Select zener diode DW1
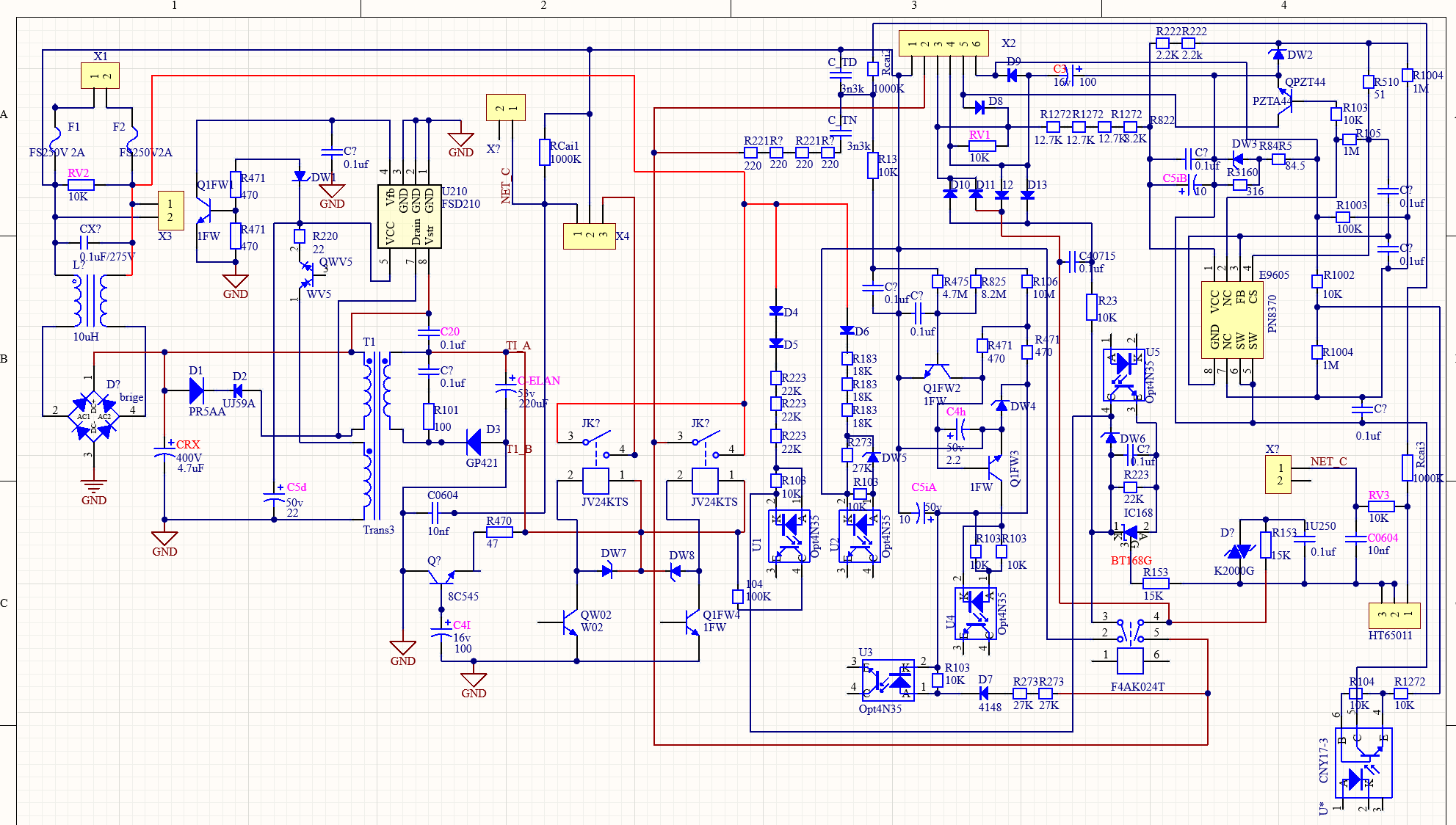Viewport: 1456px width, 825px height. pos(300,176)
